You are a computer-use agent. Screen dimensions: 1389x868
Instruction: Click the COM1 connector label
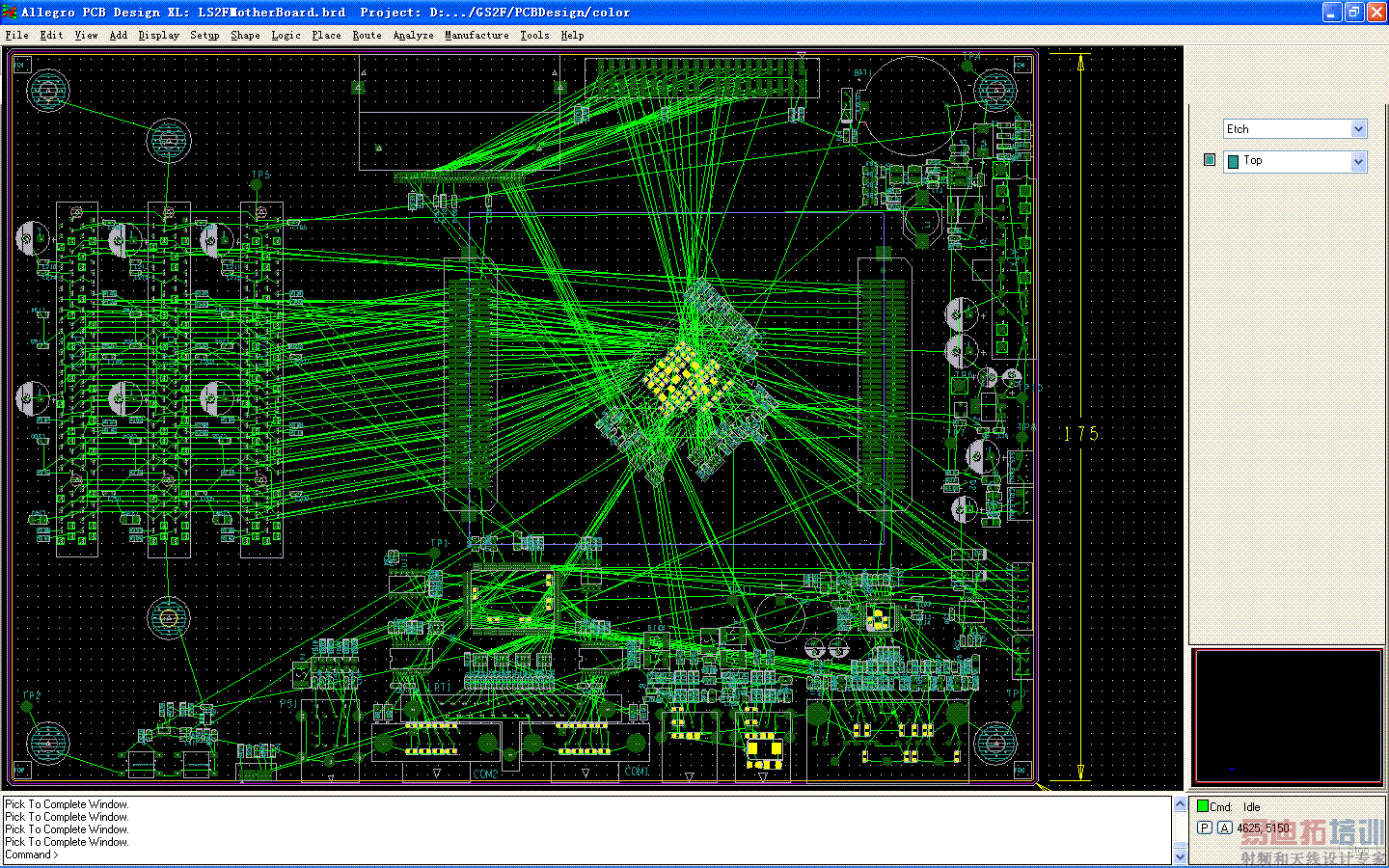point(637,772)
